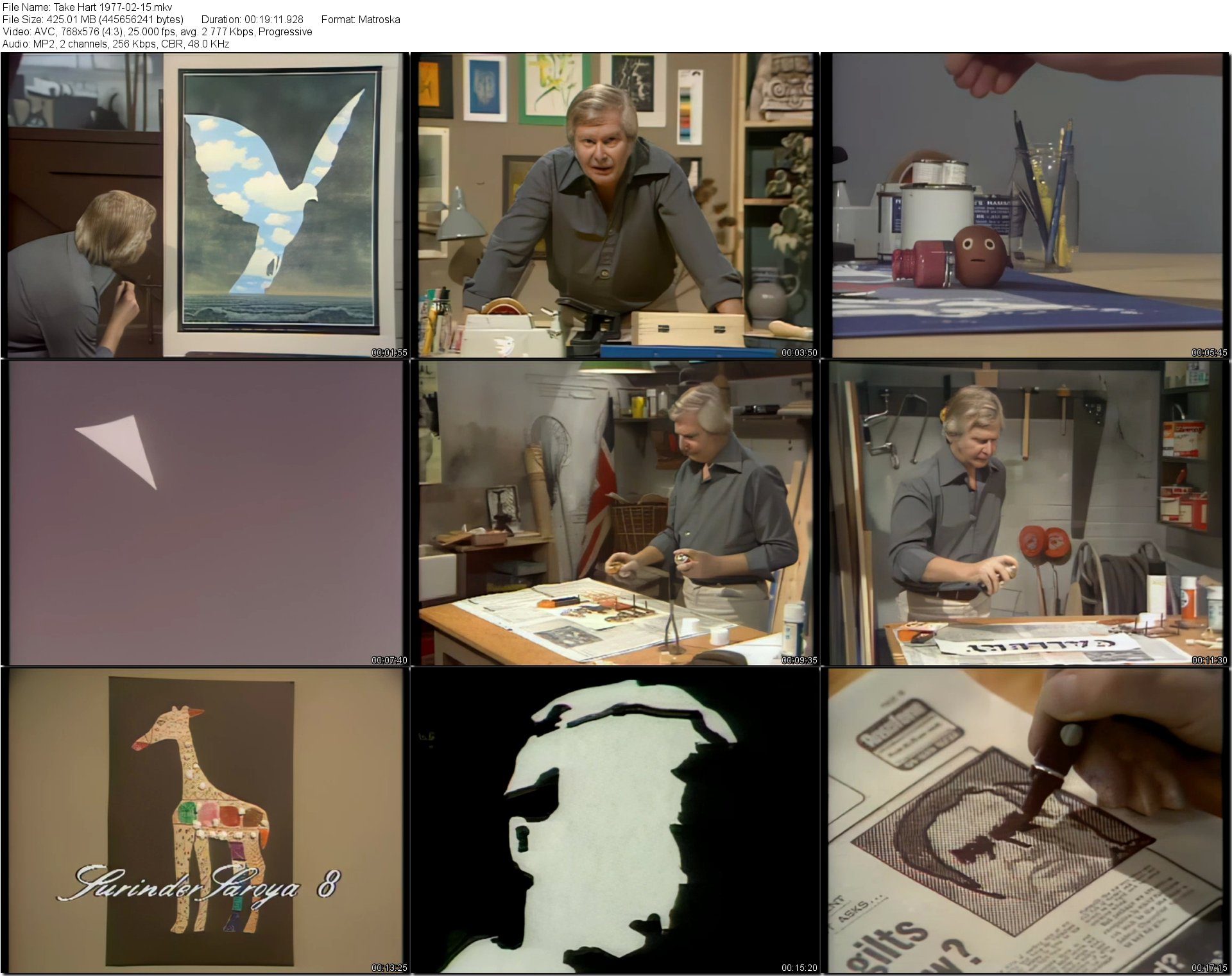Click the File Size info line
The image size is (1232, 976).
[93, 19]
